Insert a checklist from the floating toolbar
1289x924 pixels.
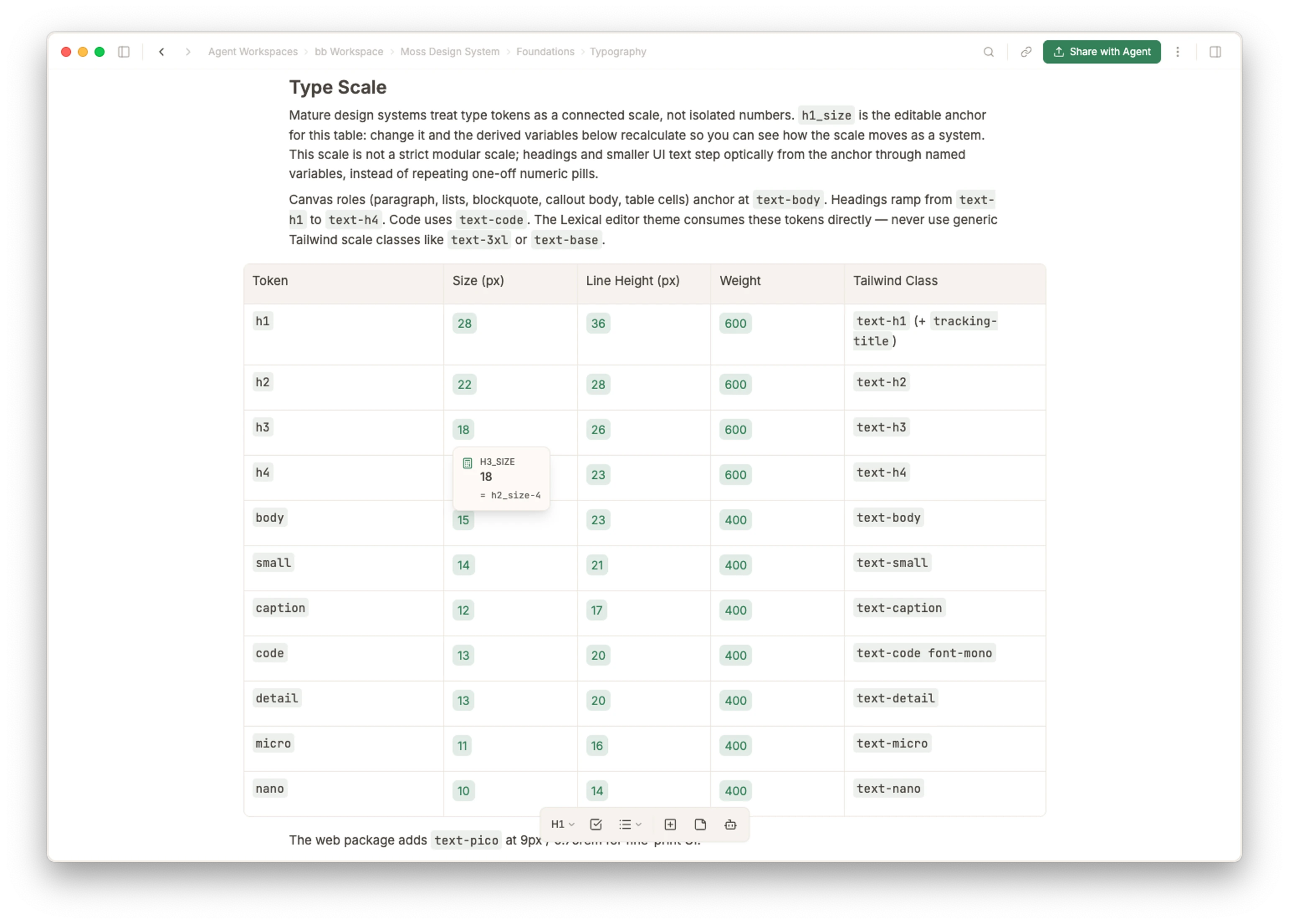point(596,824)
